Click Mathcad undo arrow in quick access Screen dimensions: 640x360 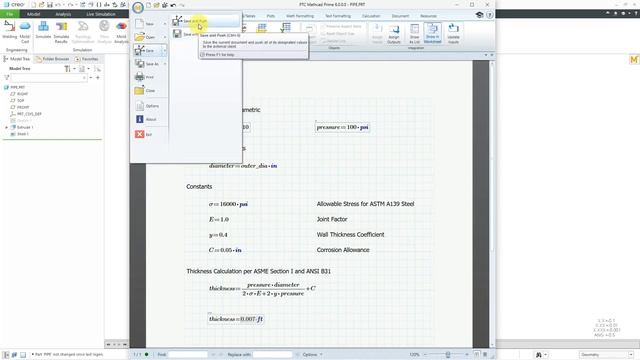point(173,5)
